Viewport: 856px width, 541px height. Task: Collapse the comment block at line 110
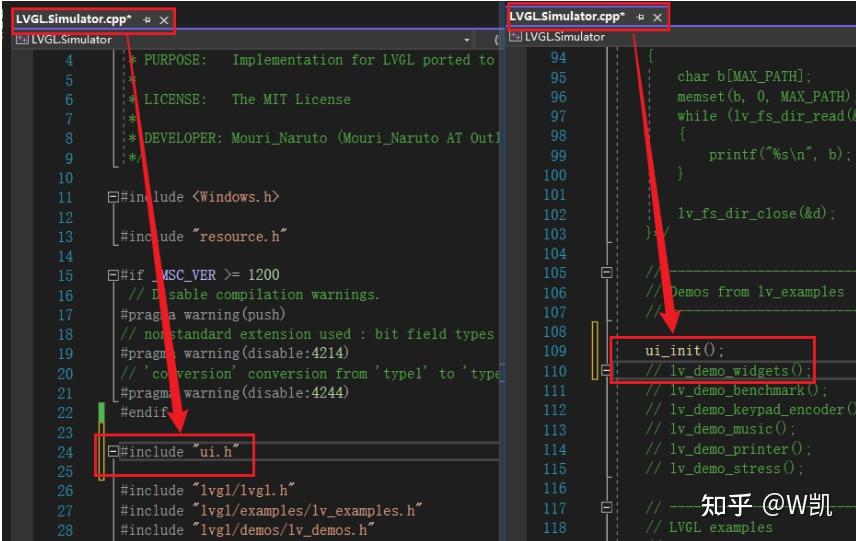click(607, 370)
